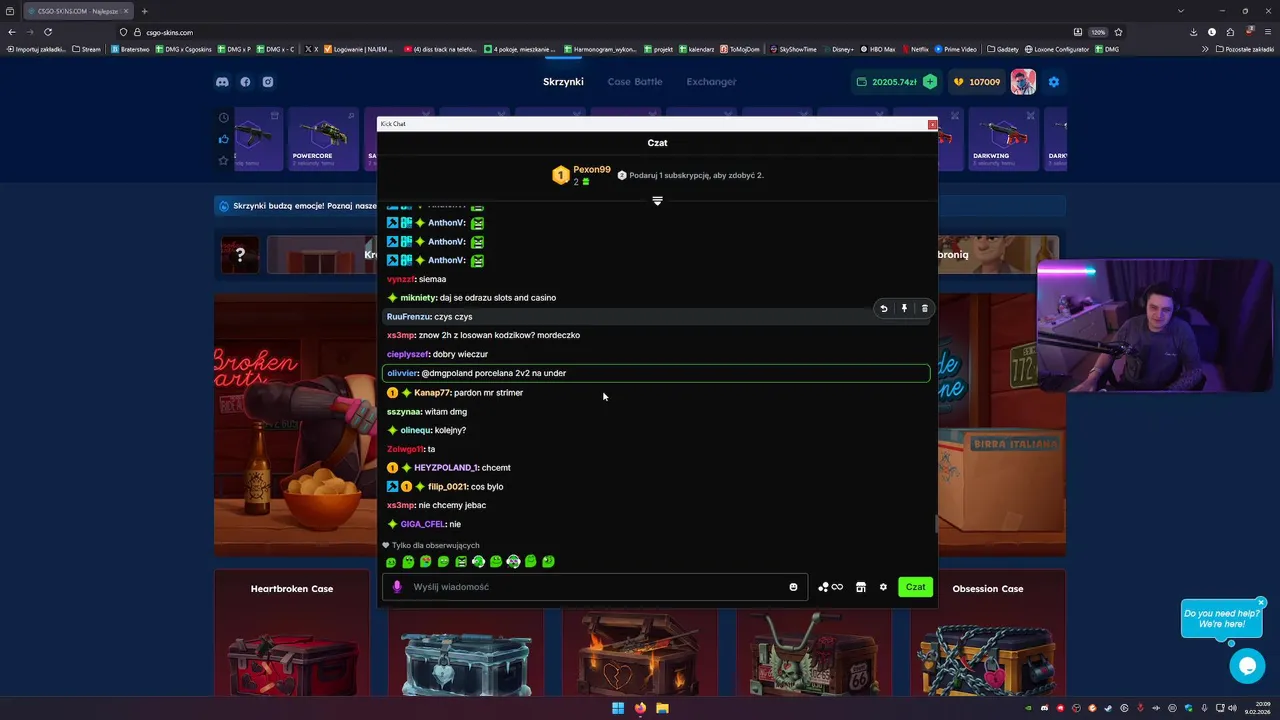Click the 107009 coins counter
Viewport: 1280px width, 720px height.
(x=976, y=82)
